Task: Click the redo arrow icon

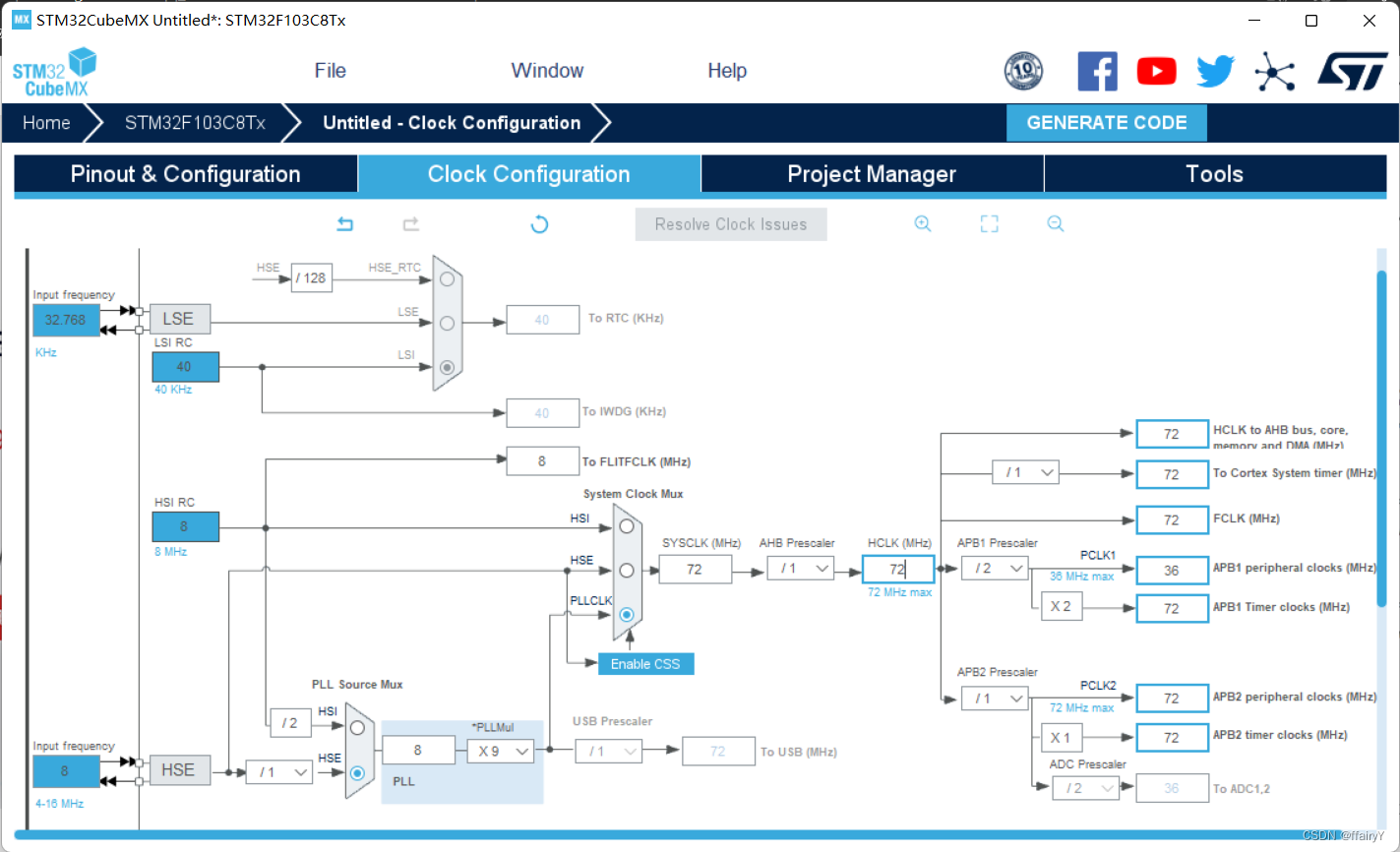Action: (411, 224)
